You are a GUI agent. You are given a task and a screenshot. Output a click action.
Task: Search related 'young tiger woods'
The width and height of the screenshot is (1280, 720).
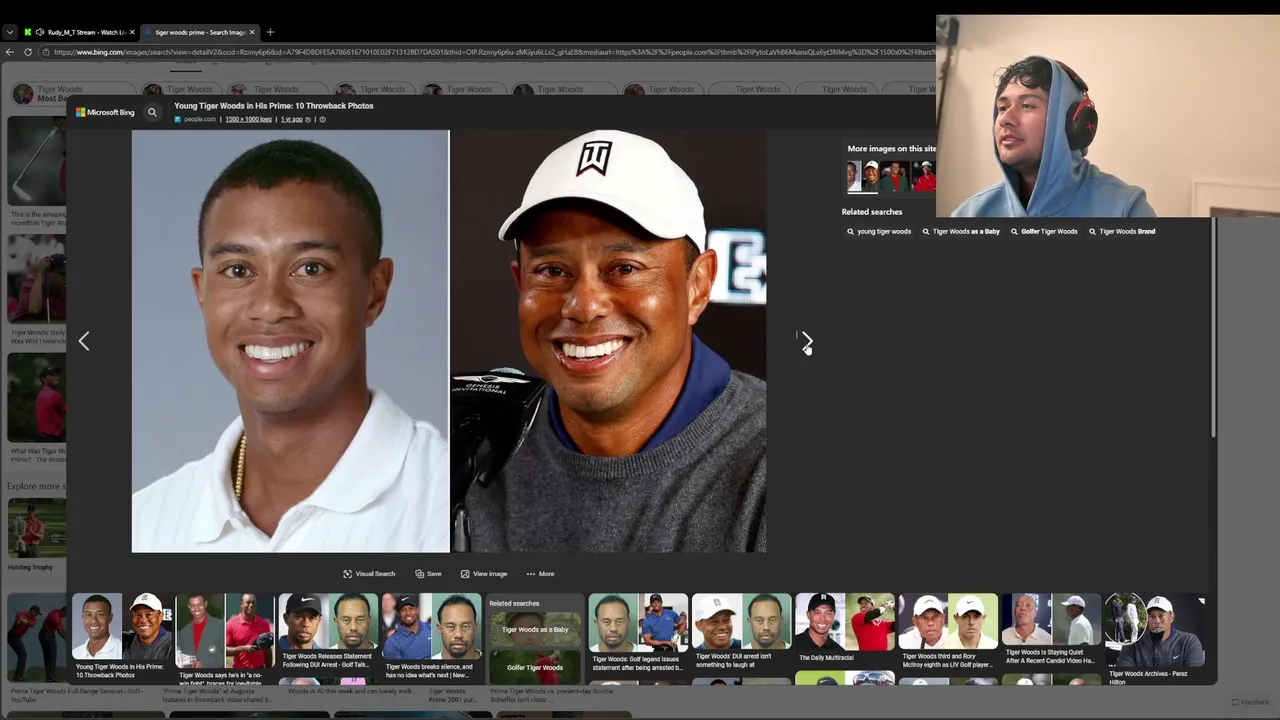(x=879, y=231)
